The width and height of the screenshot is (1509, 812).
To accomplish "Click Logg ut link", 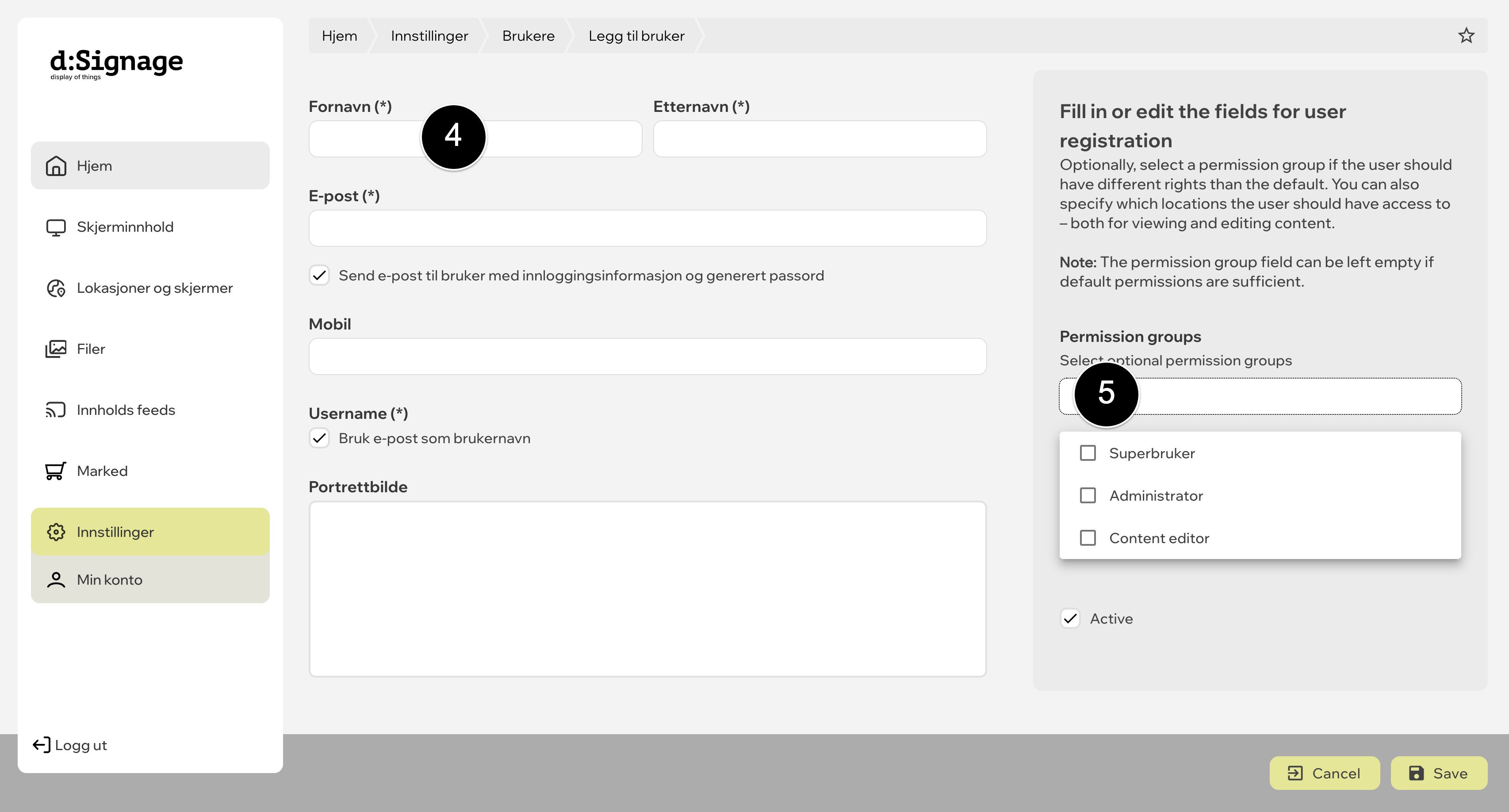I will click(x=70, y=745).
